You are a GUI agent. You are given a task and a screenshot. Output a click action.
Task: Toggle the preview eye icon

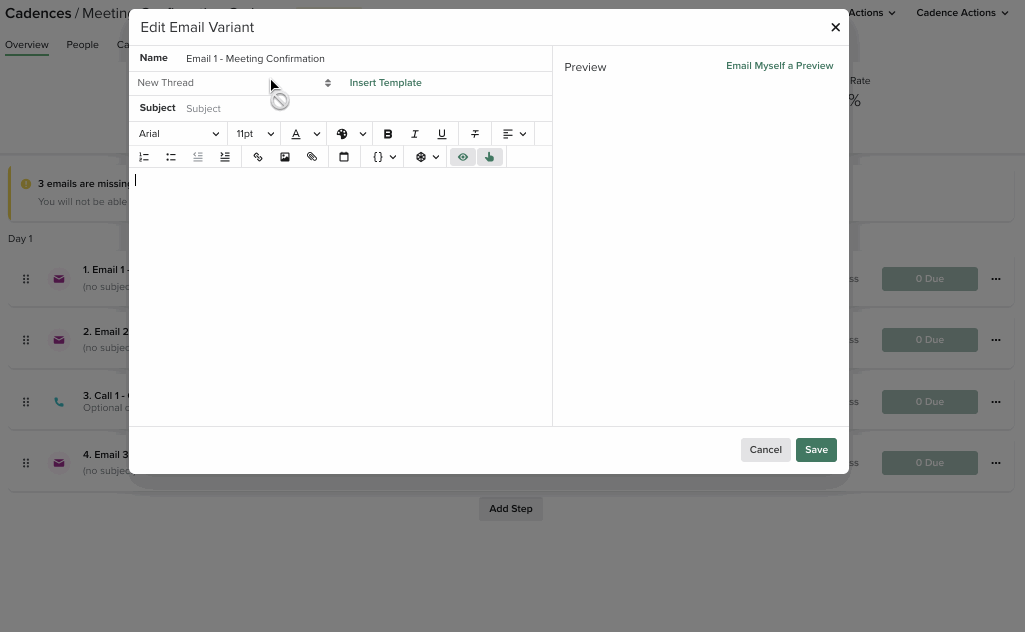tap(462, 157)
